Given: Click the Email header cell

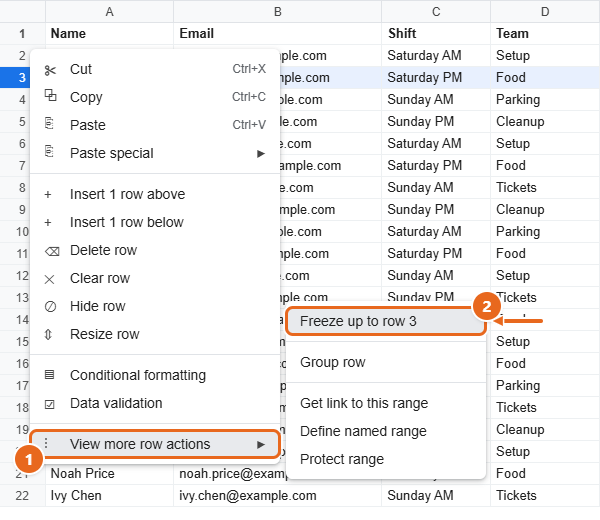Looking at the screenshot, I should (x=277, y=34).
